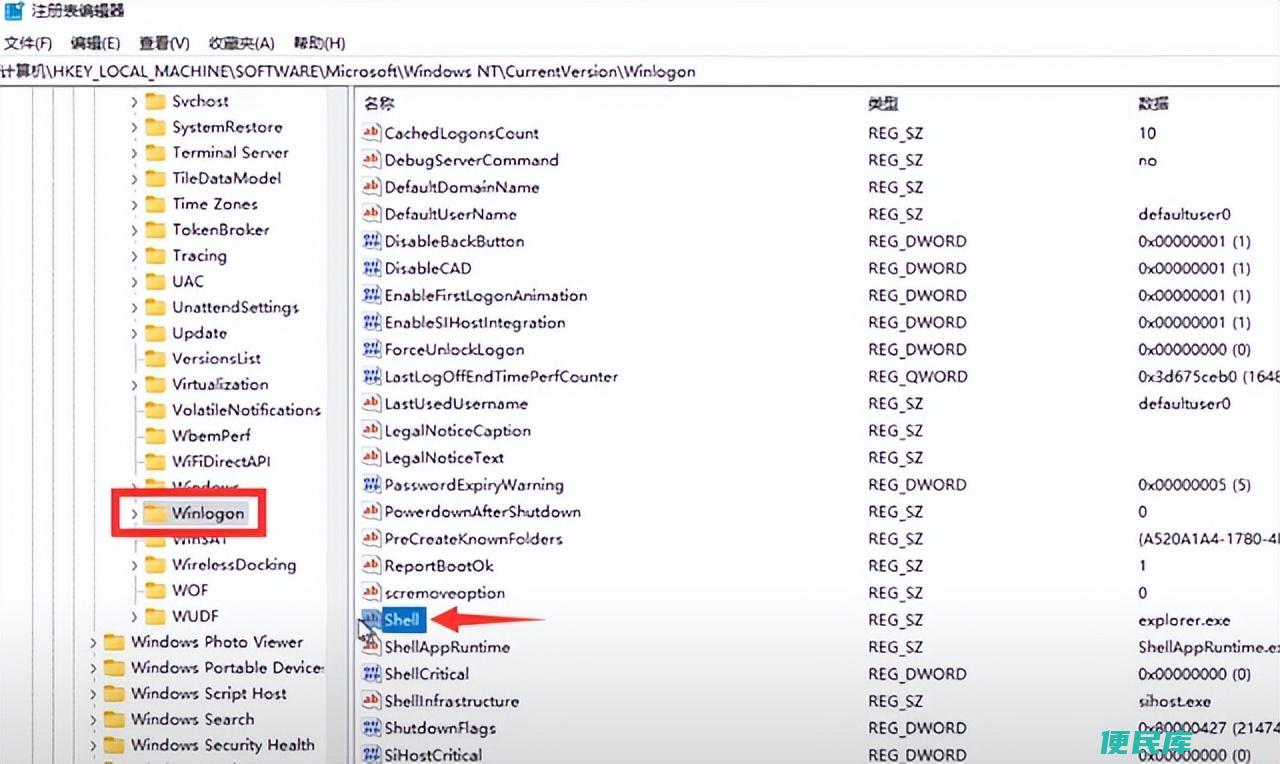Expand the Update key
This screenshot has width=1280, height=764.
point(135,333)
